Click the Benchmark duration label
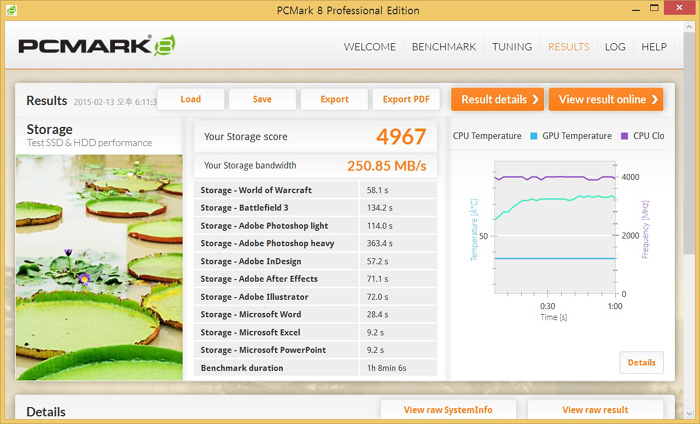The height and width of the screenshot is (424, 700). tap(242, 368)
